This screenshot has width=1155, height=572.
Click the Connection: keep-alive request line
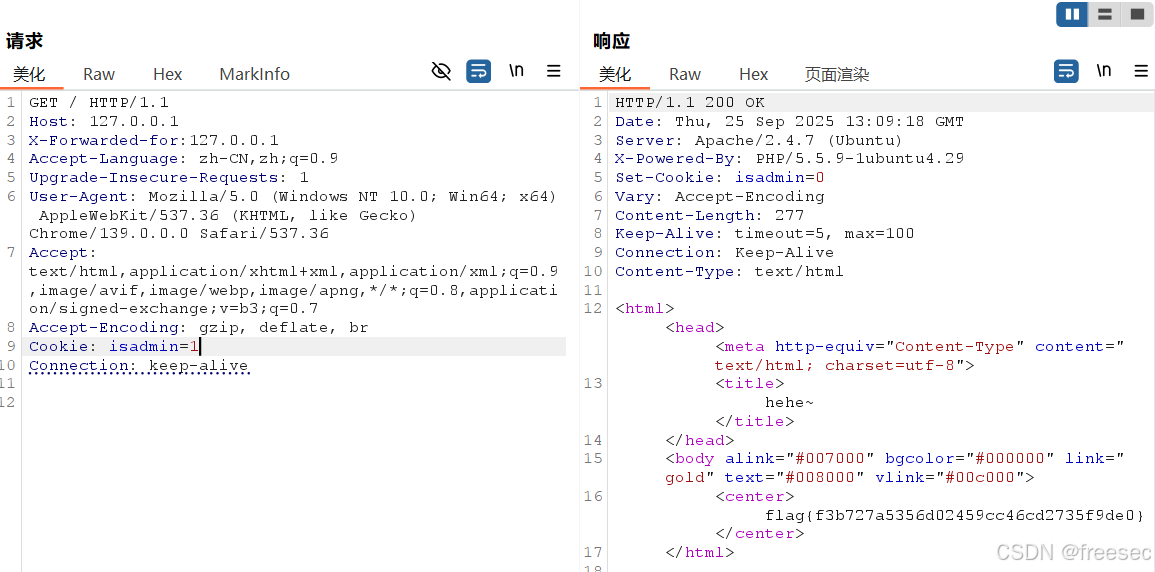click(x=138, y=366)
